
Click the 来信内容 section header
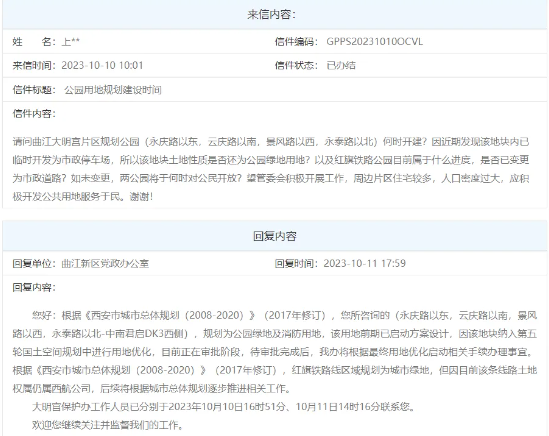point(271,14)
